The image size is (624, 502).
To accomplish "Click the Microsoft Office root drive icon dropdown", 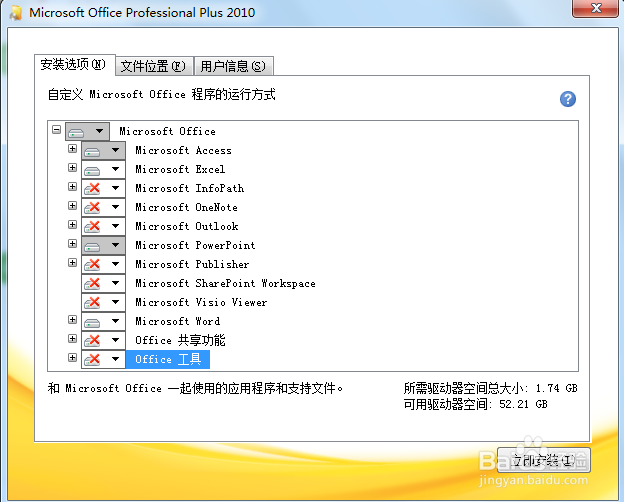I will (x=87, y=131).
